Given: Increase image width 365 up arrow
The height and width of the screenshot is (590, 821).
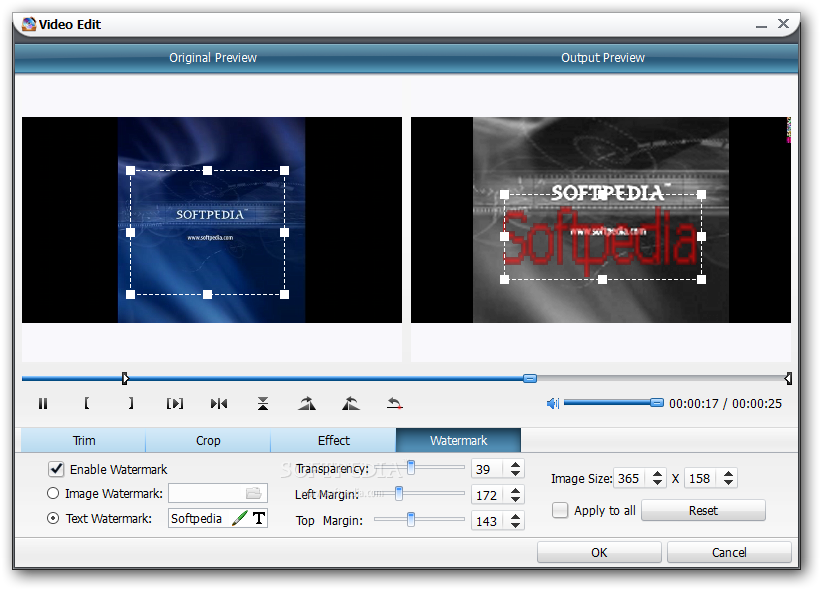Looking at the screenshot, I should pos(657,473).
